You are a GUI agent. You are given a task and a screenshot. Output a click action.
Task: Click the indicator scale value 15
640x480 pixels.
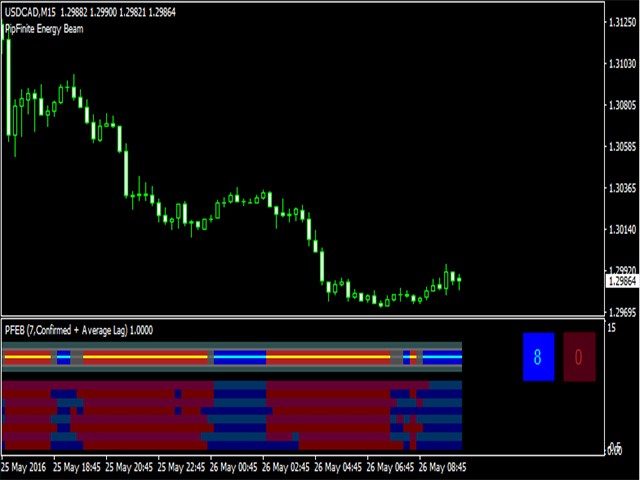(x=612, y=328)
